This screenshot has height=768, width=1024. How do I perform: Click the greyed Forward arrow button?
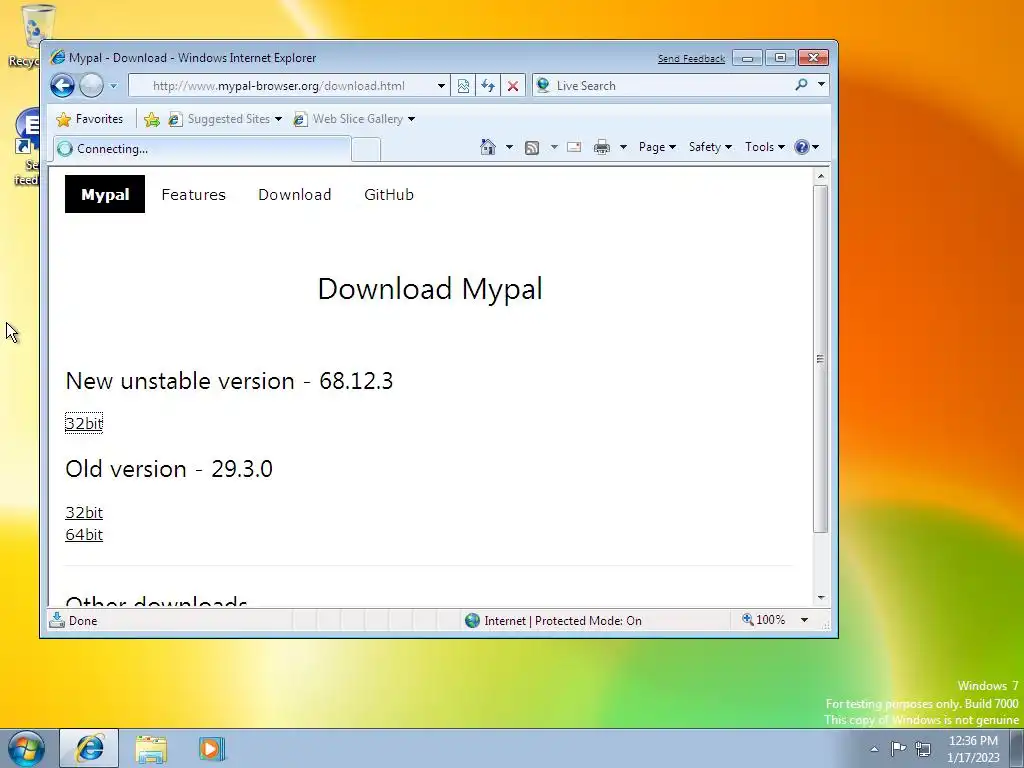(x=91, y=86)
